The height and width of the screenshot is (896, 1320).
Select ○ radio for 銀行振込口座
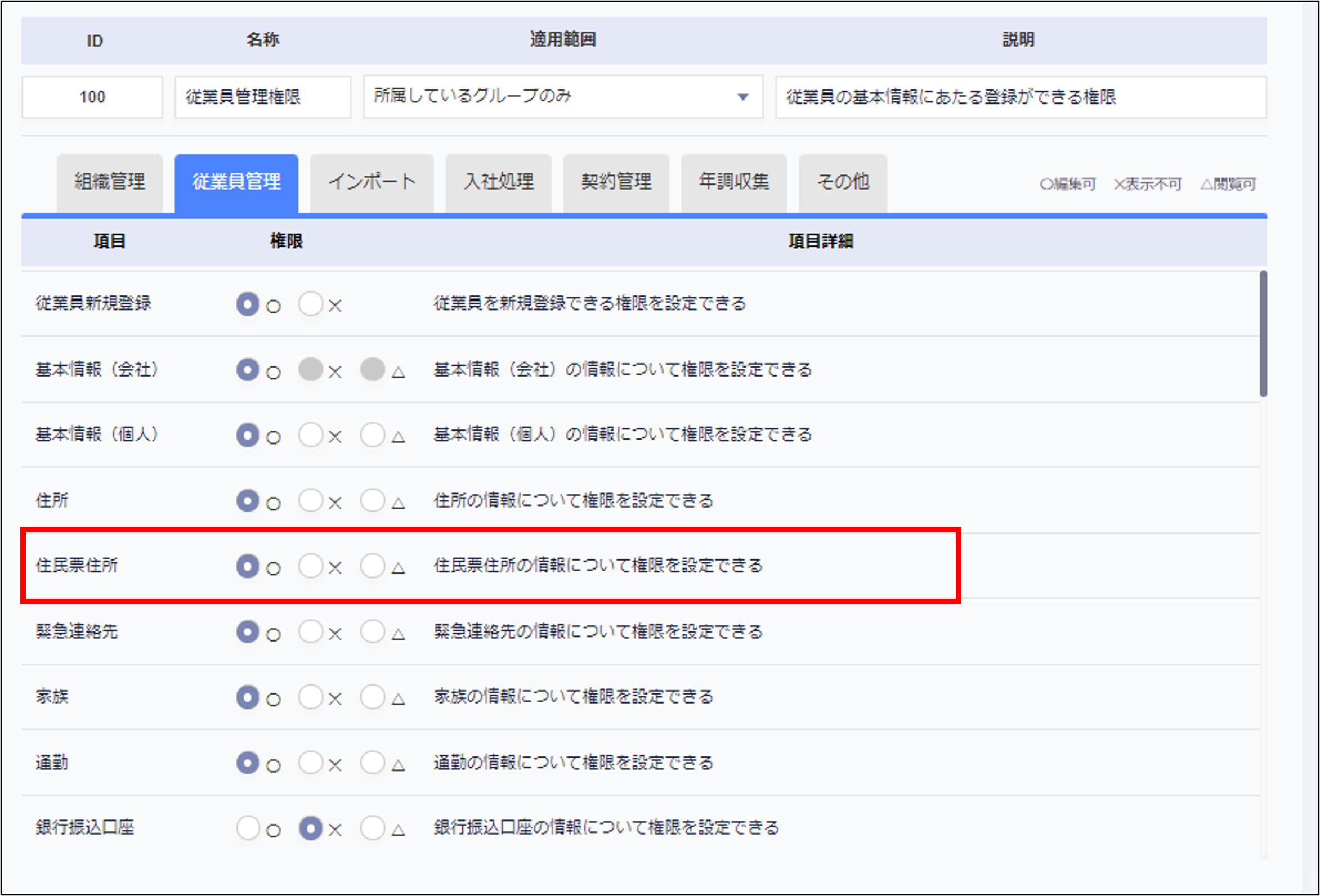click(x=248, y=828)
